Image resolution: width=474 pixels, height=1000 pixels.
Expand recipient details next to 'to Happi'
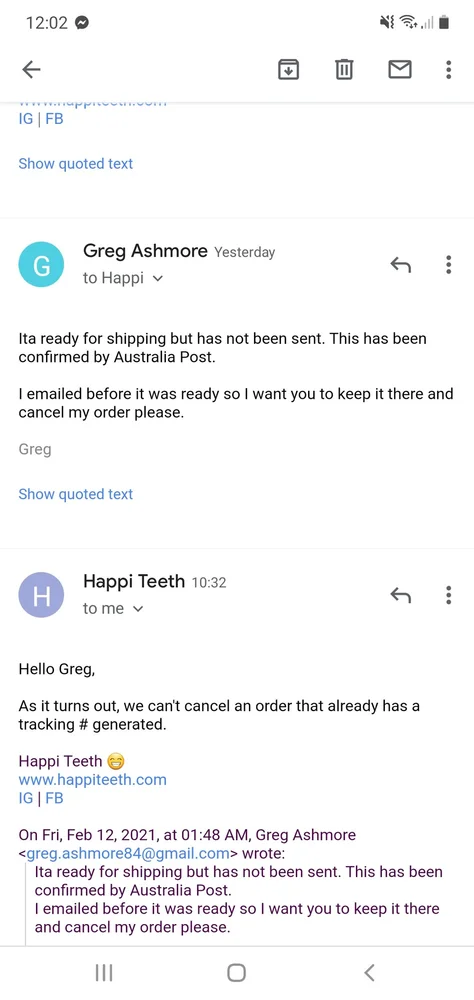(x=159, y=279)
